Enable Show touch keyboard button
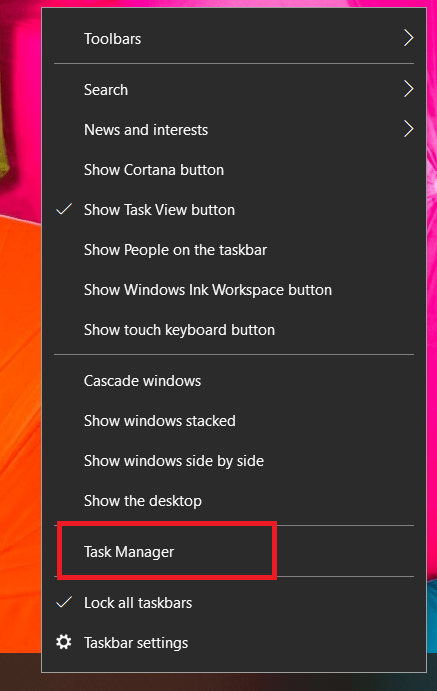This screenshot has height=691, width=437. pos(234,330)
